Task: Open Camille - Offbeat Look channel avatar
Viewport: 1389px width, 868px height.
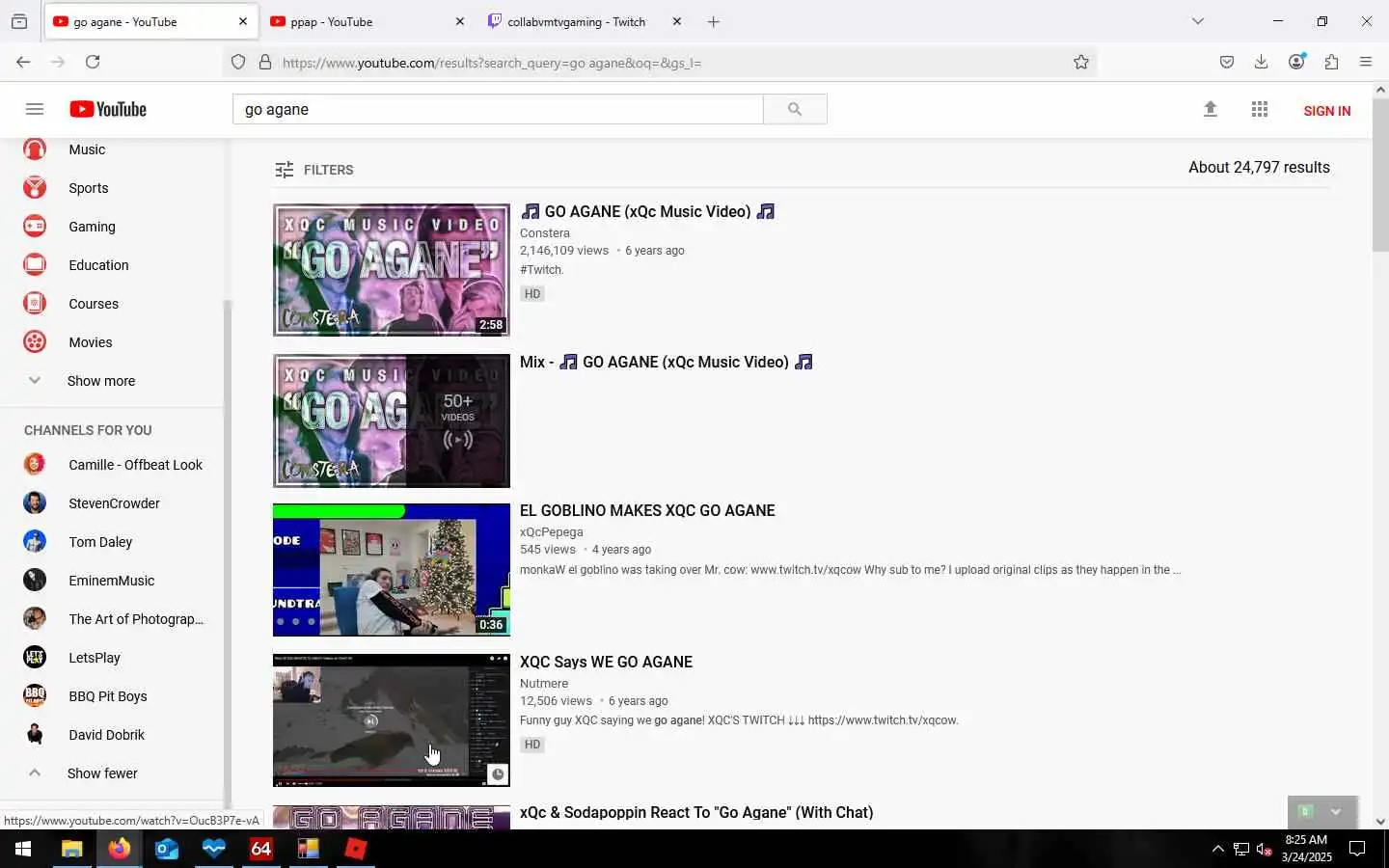Action: (x=35, y=465)
